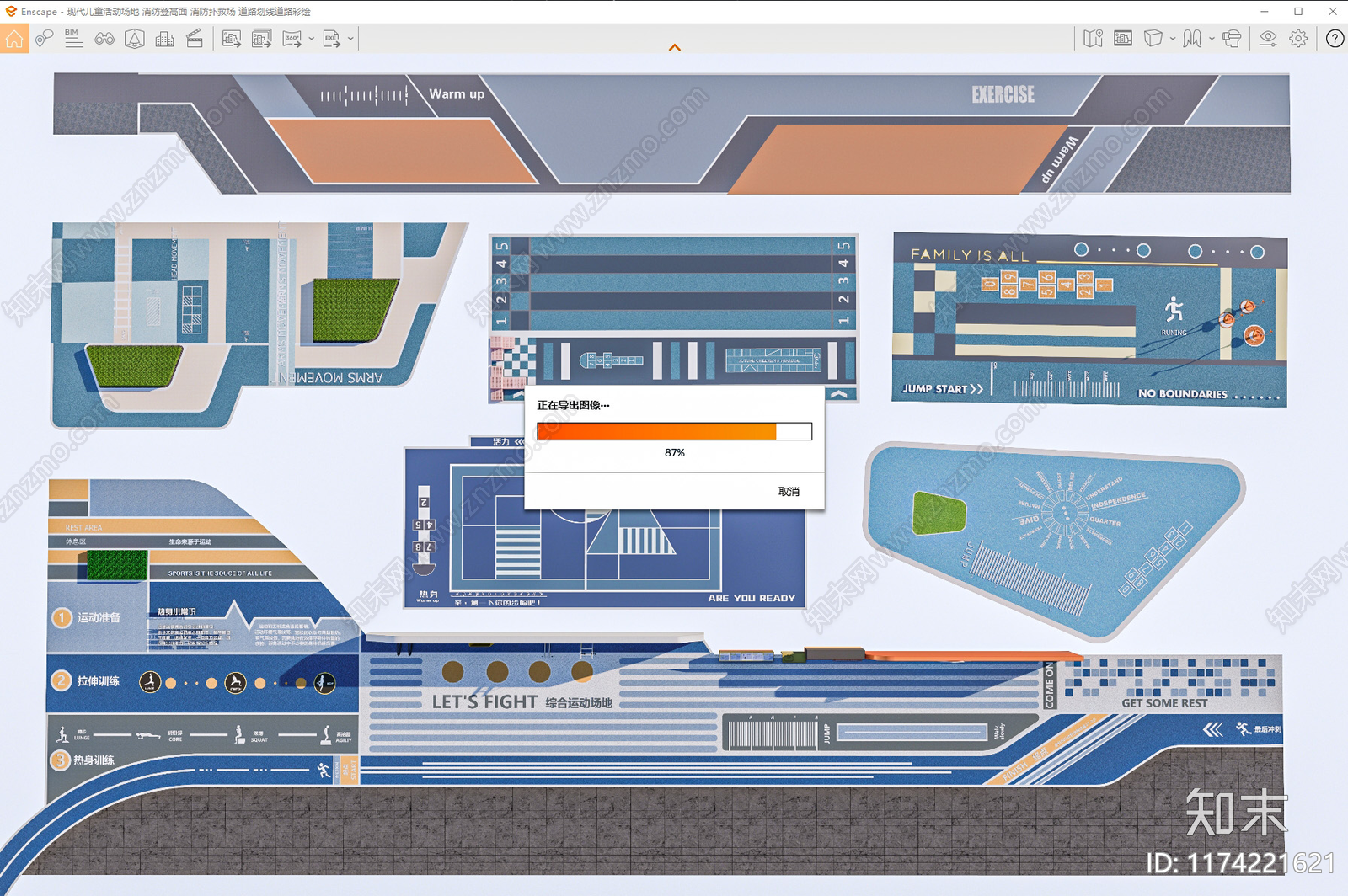Open General Settings gear icon
The width and height of the screenshot is (1348, 896).
coord(1298,39)
